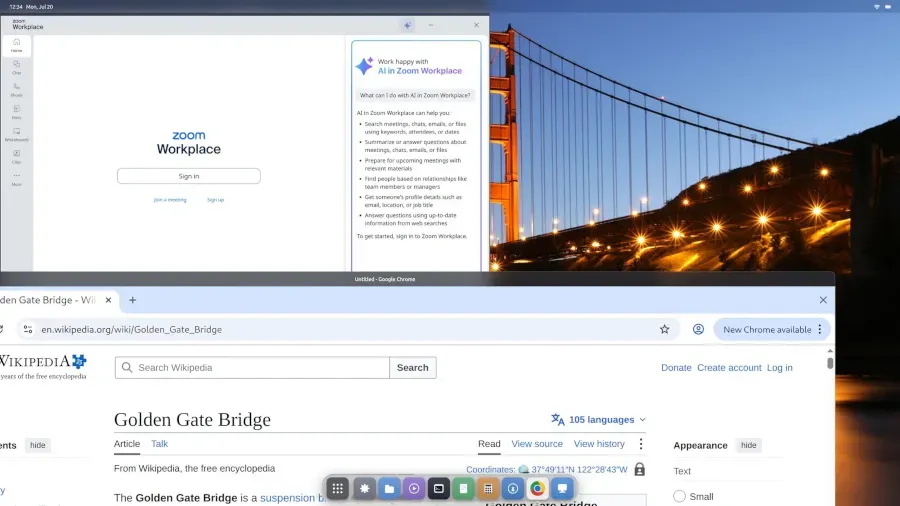
Task: Open the Home tab in Zoom sidebar
Action: tap(16, 45)
